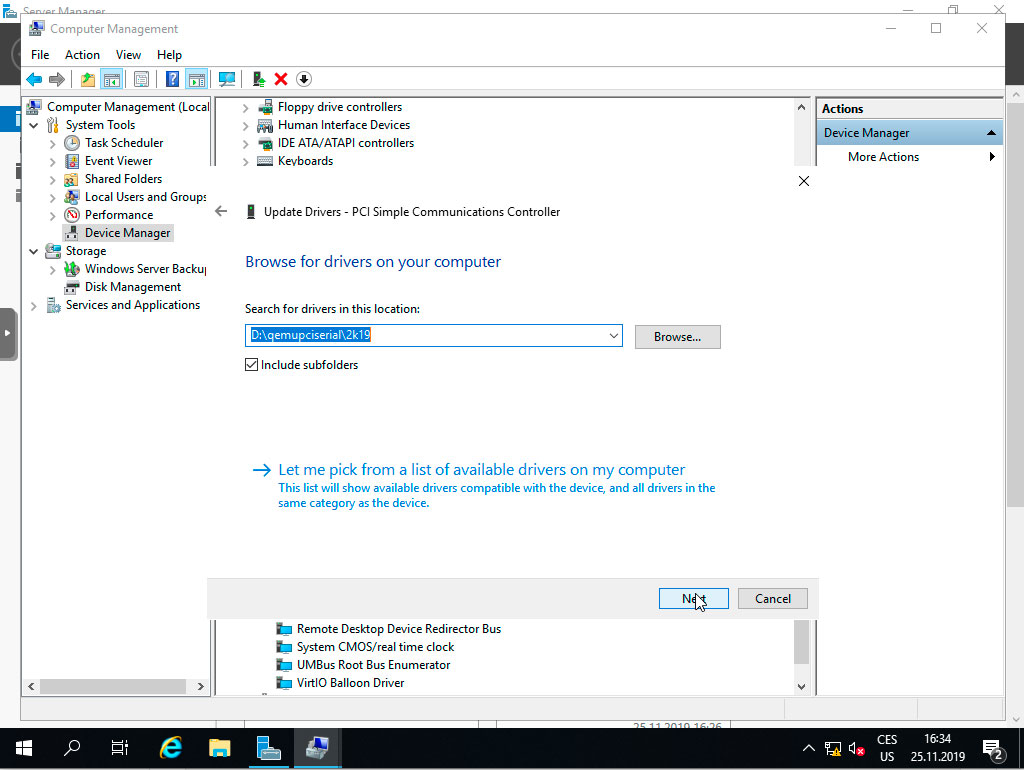Collapse the System Tools tree node
Image resolution: width=1024 pixels, height=770 pixels.
click(x=33, y=124)
